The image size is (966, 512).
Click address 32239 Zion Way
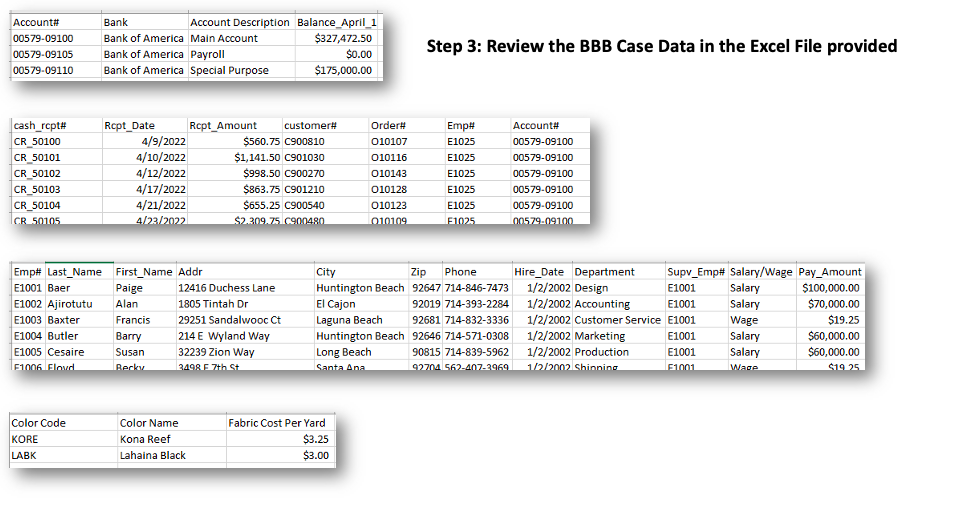[216, 352]
